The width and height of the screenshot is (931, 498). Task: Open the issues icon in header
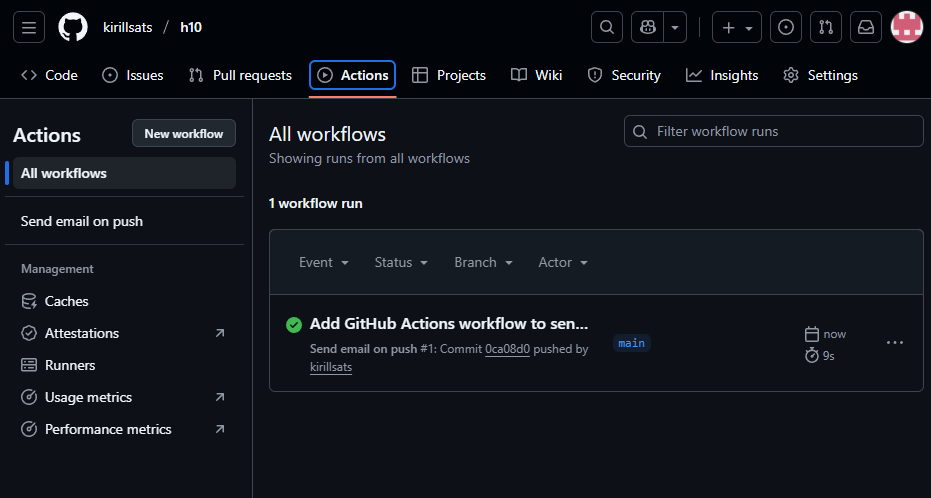[786, 27]
